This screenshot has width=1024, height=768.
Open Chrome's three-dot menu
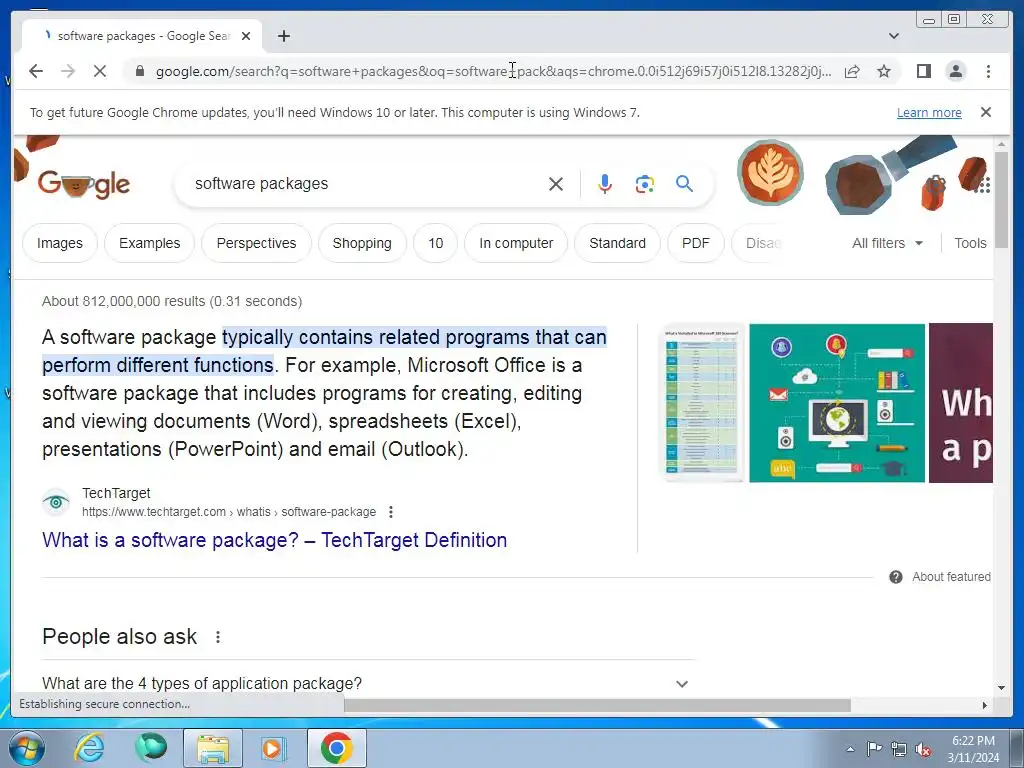988,71
